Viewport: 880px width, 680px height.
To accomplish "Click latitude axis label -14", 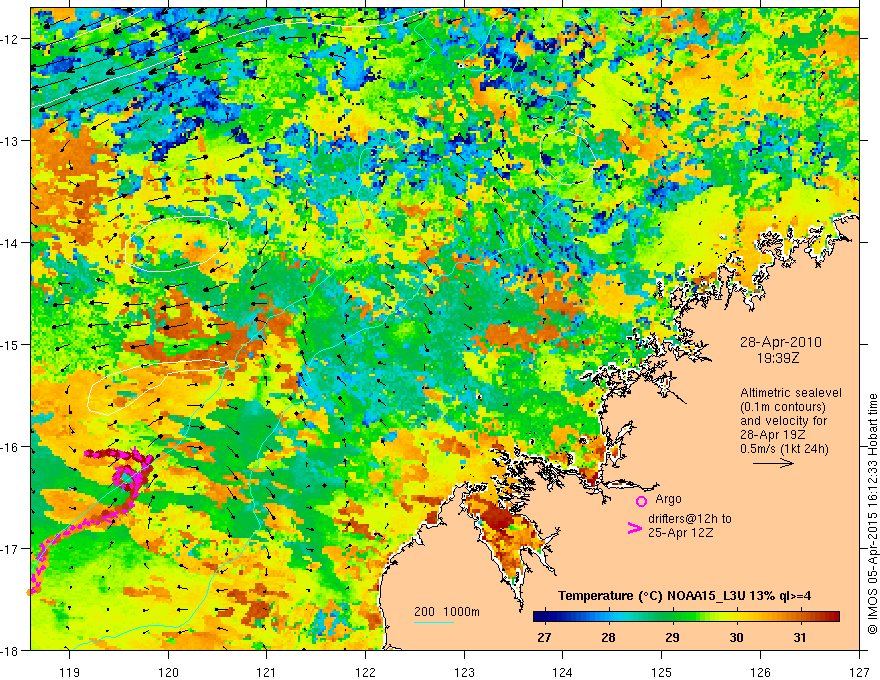I will pyautogui.click(x=11, y=243).
